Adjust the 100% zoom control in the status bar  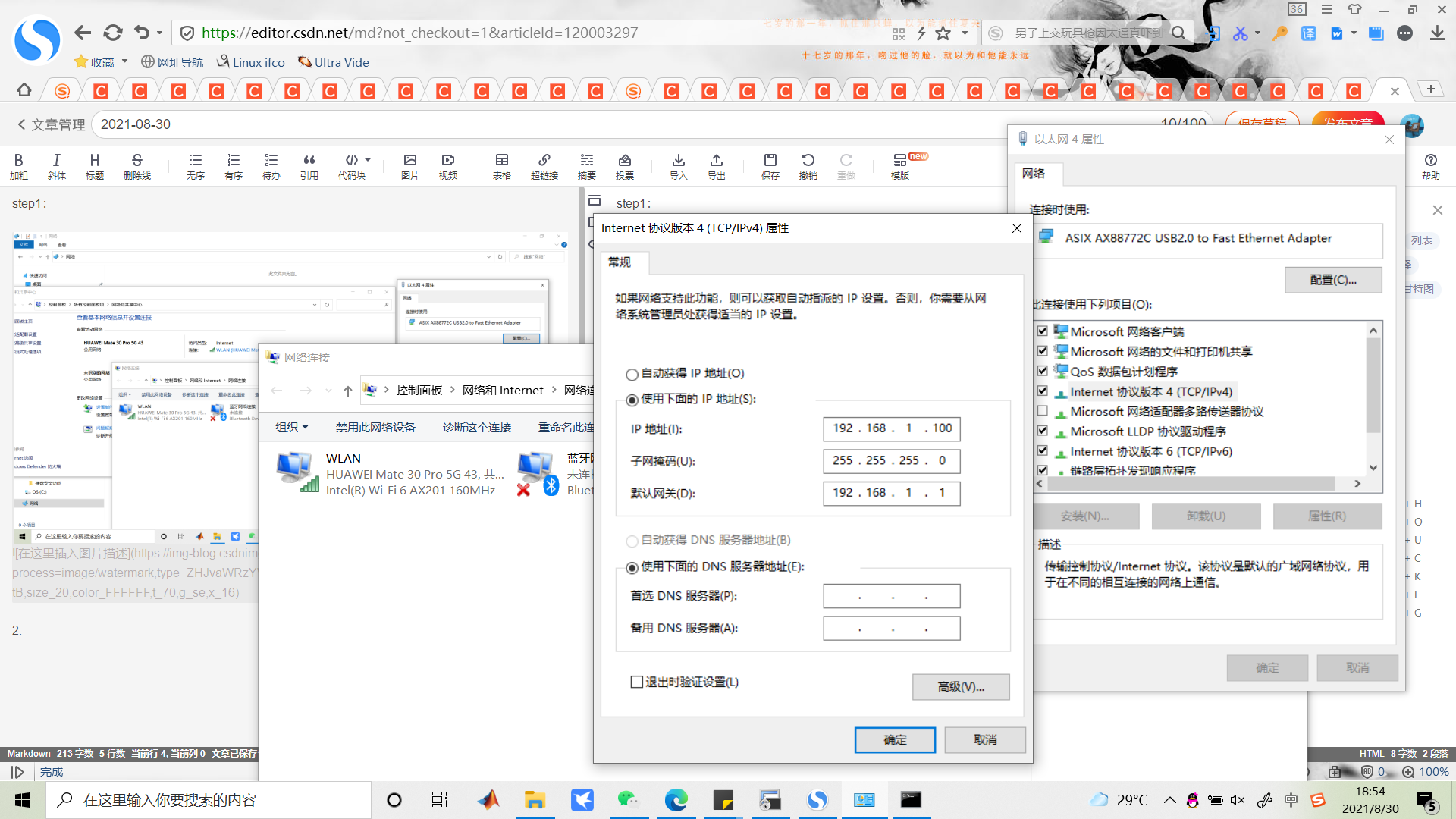[x=1433, y=771]
